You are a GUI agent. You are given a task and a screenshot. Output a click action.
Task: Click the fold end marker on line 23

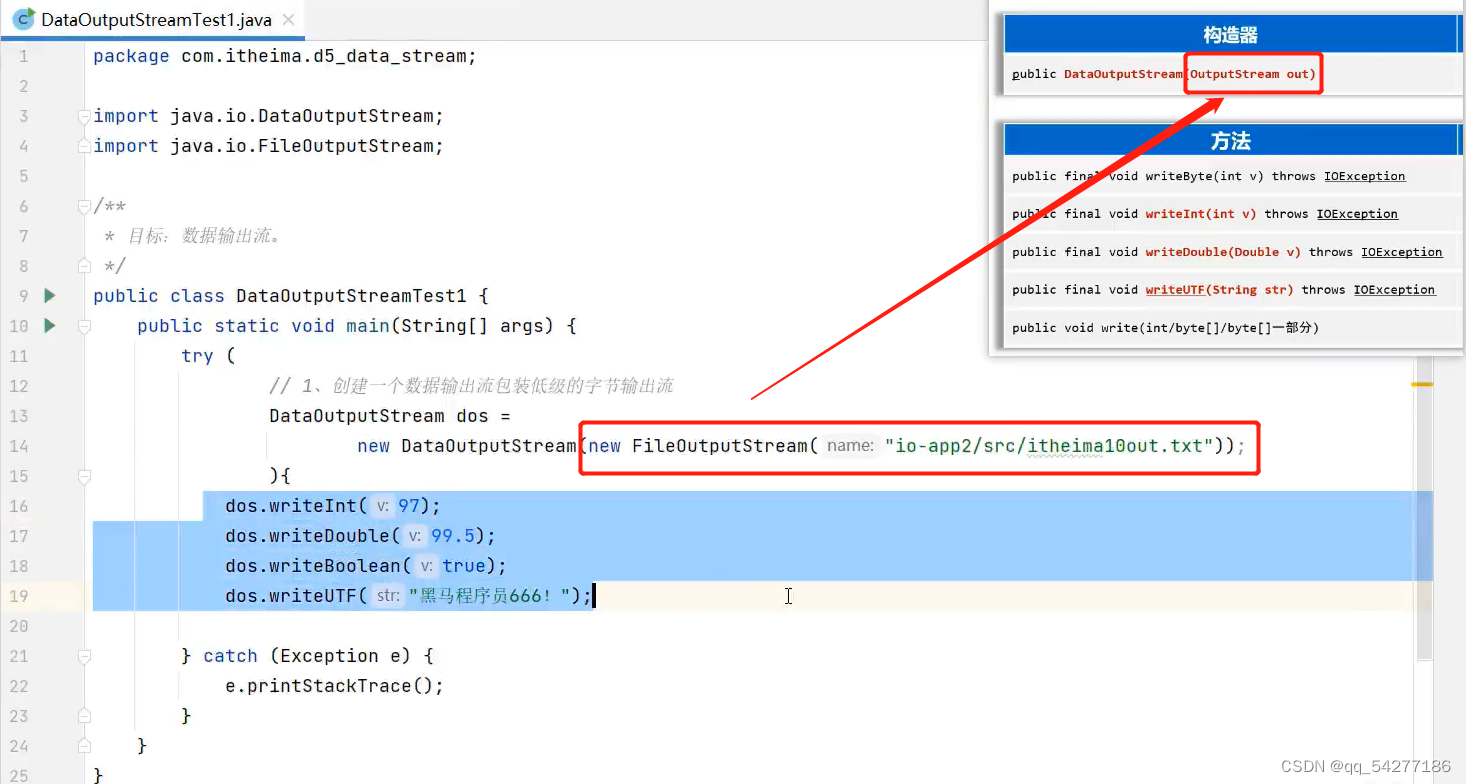click(85, 716)
